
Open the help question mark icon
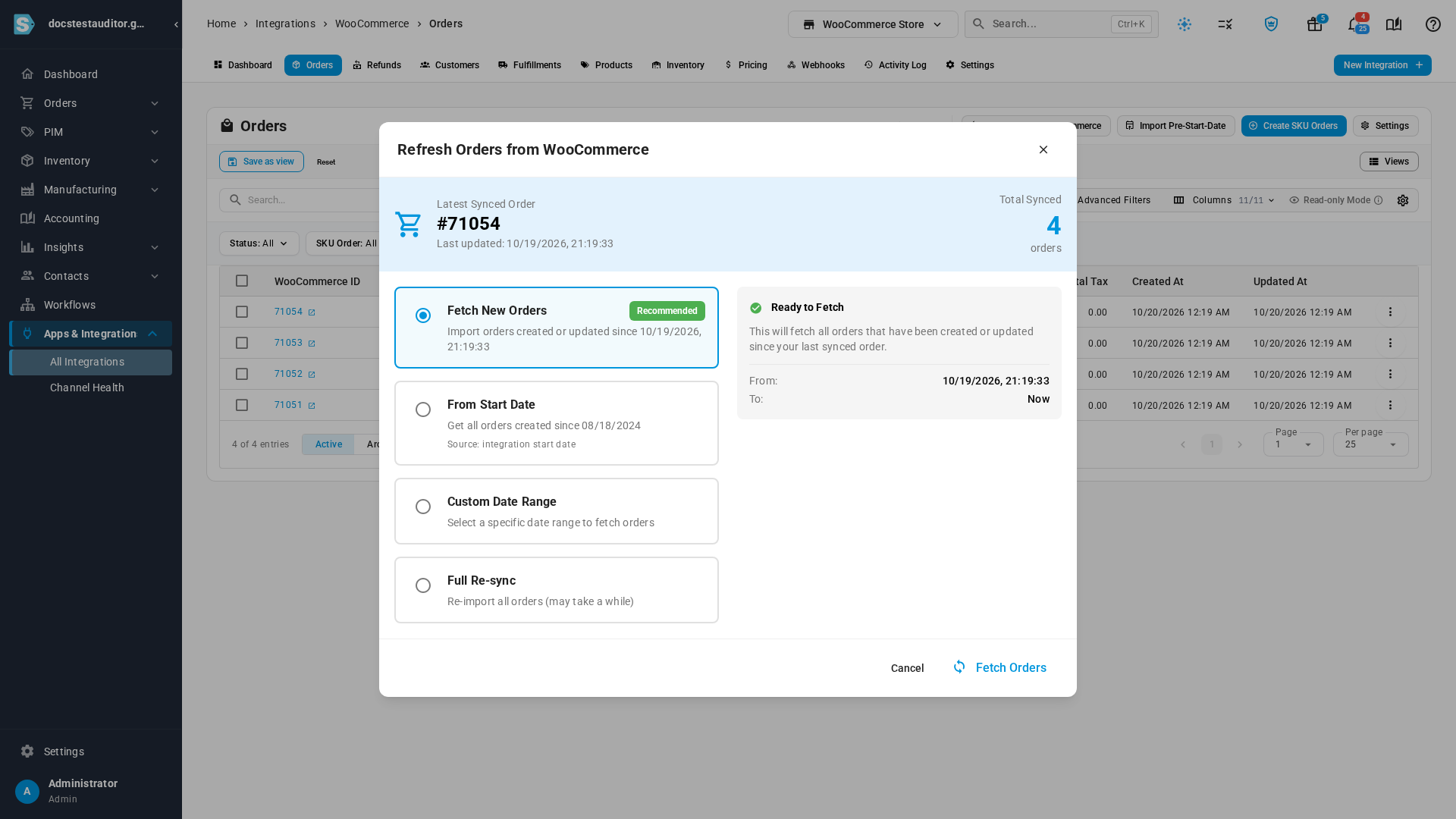tap(1433, 24)
